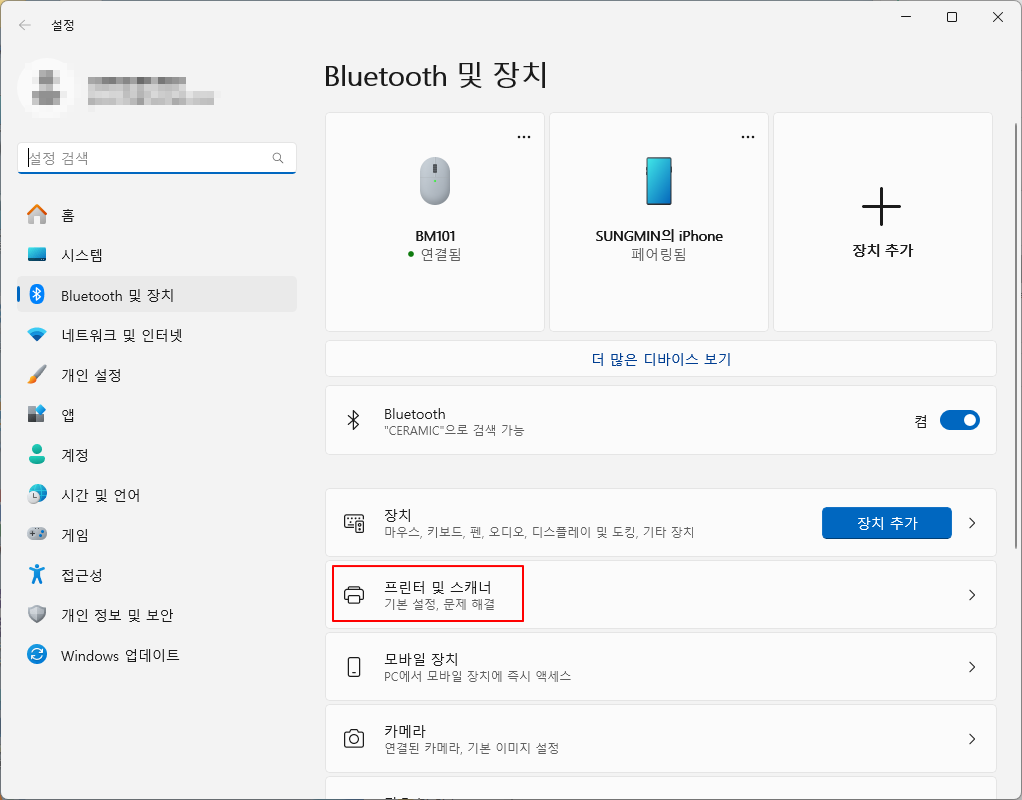The image size is (1022, 800).
Task: Click the blue 장치 추가 button
Action: tap(886, 522)
